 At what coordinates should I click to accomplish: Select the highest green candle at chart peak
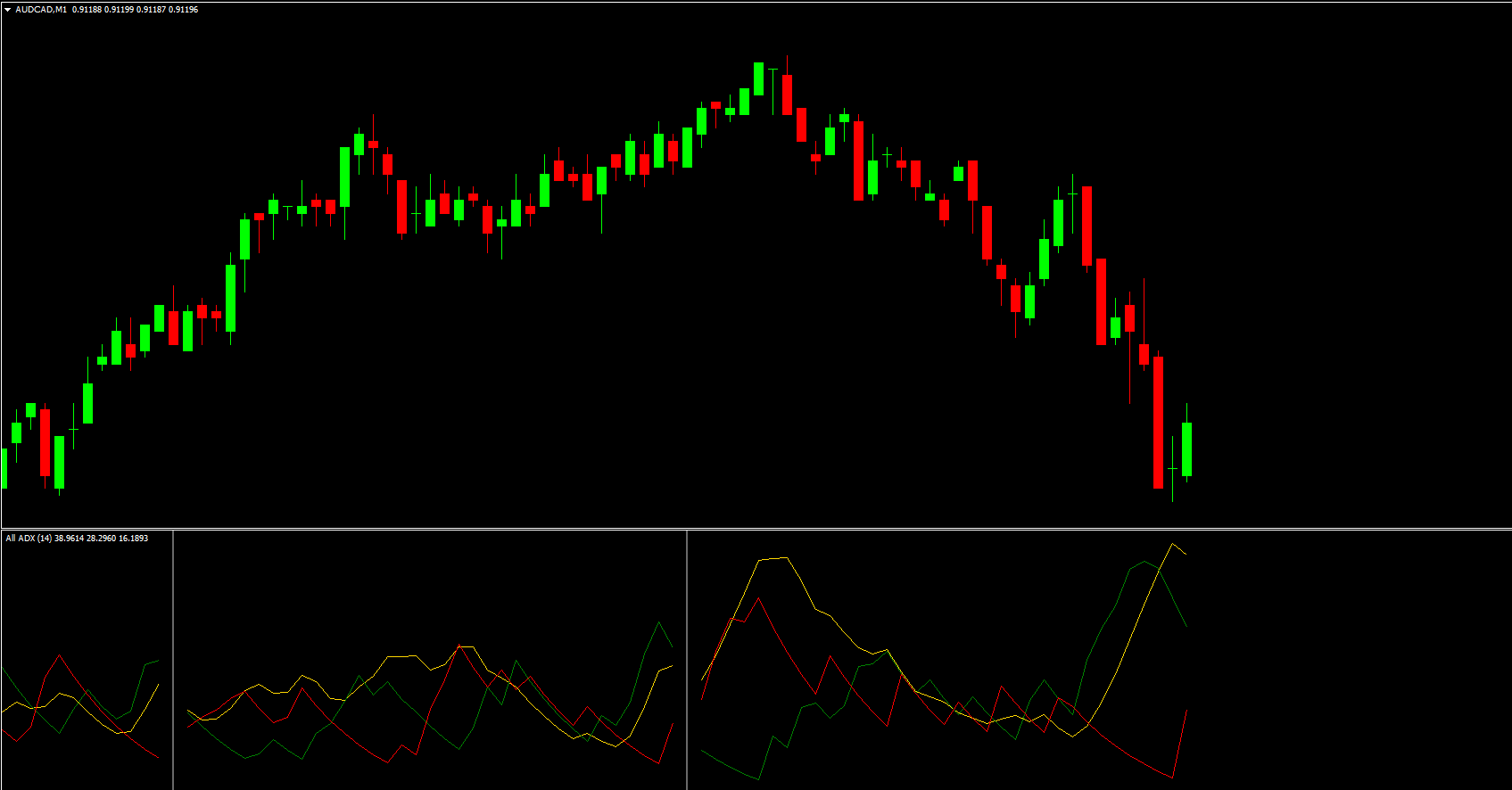point(758,78)
